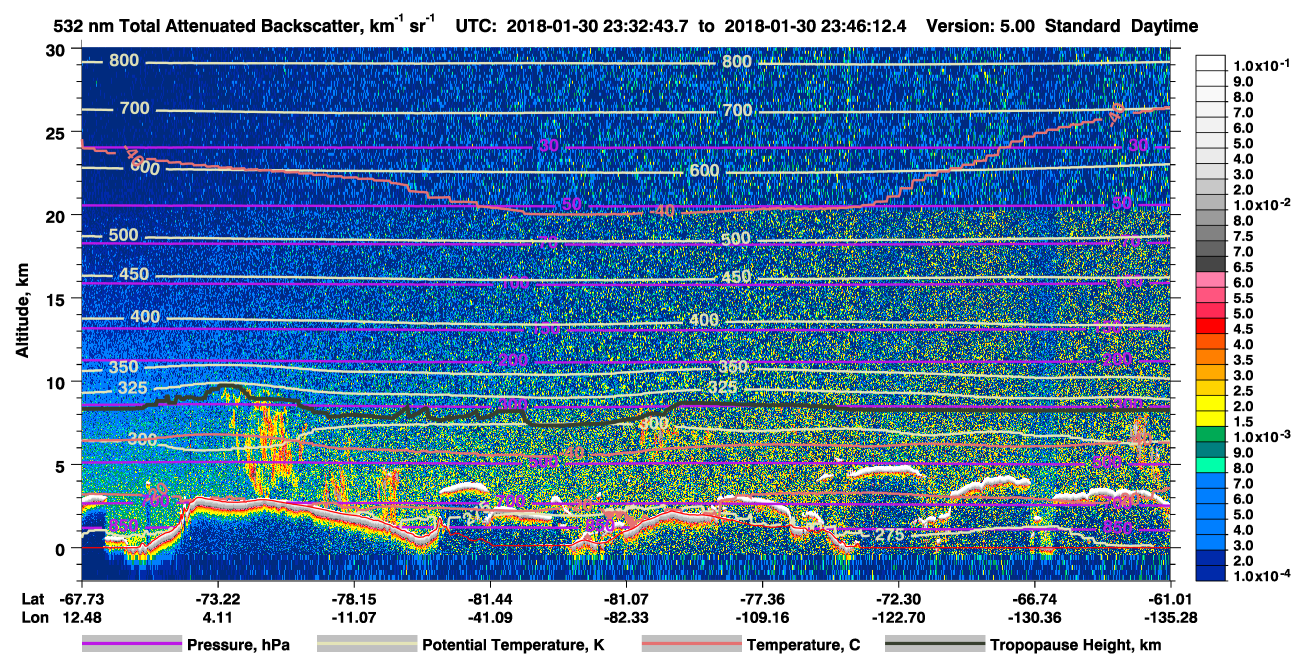Click the colorbar label 5.5
Viewport: 1300px width, 667px height.
1243,298
